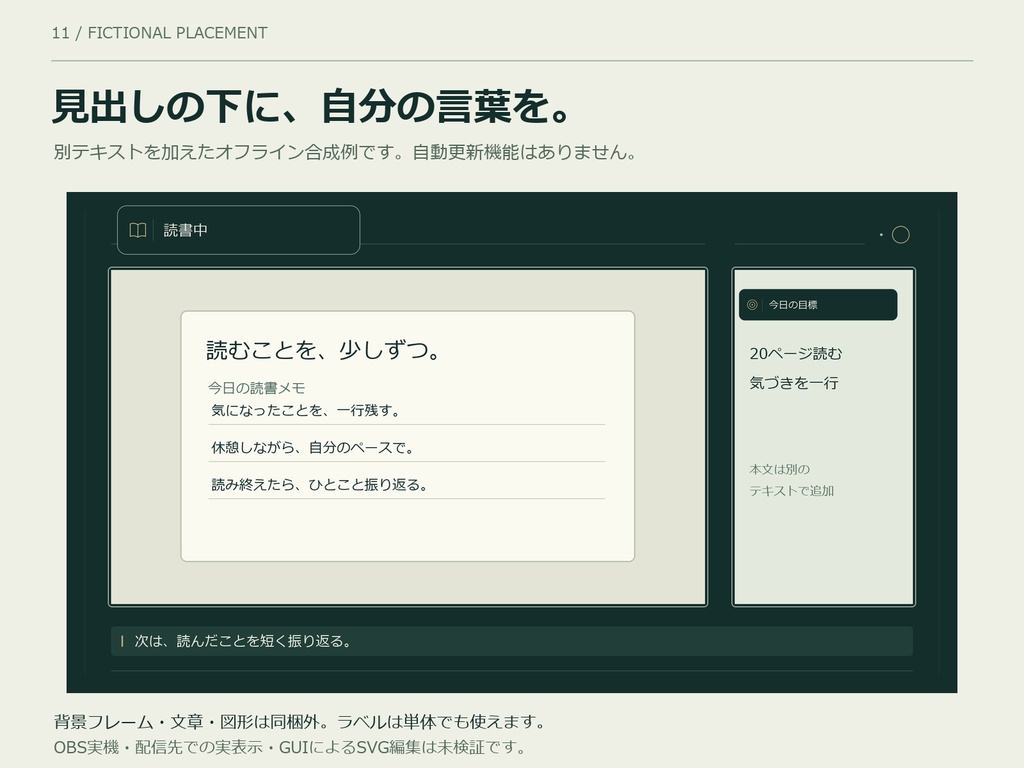Click the footnote starting OBS実機・配信先
The image size is (1024, 768).
point(289,747)
